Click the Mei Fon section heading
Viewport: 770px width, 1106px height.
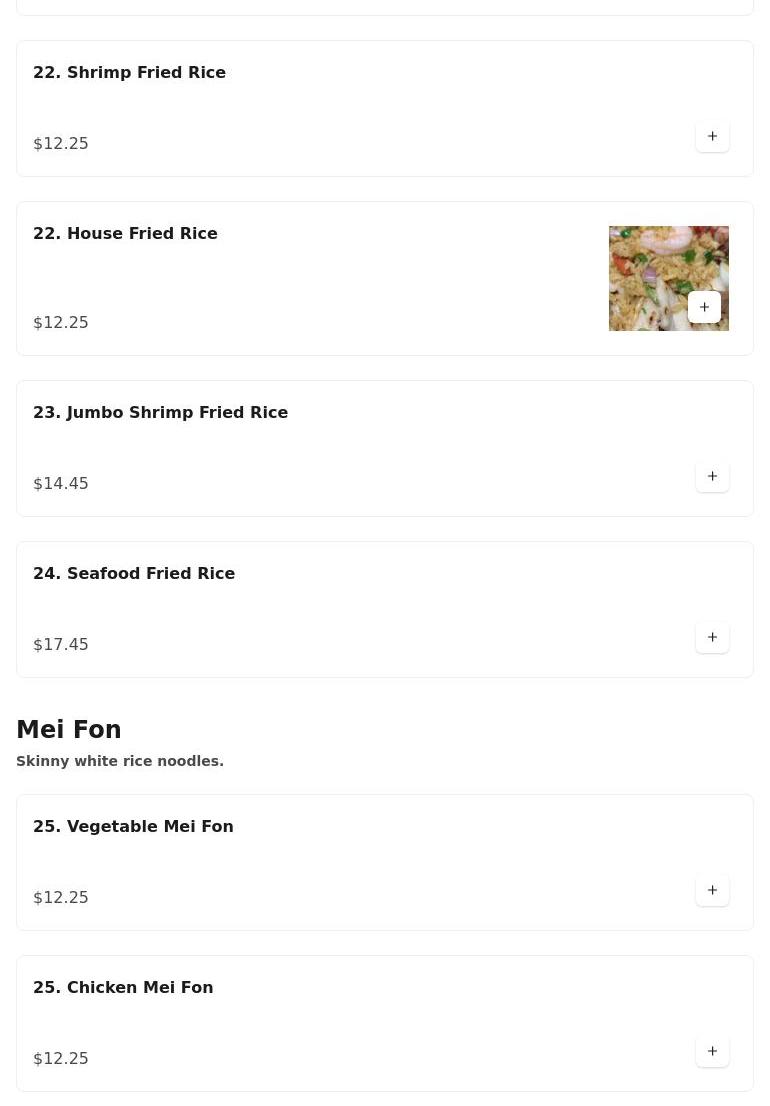tap(69, 730)
